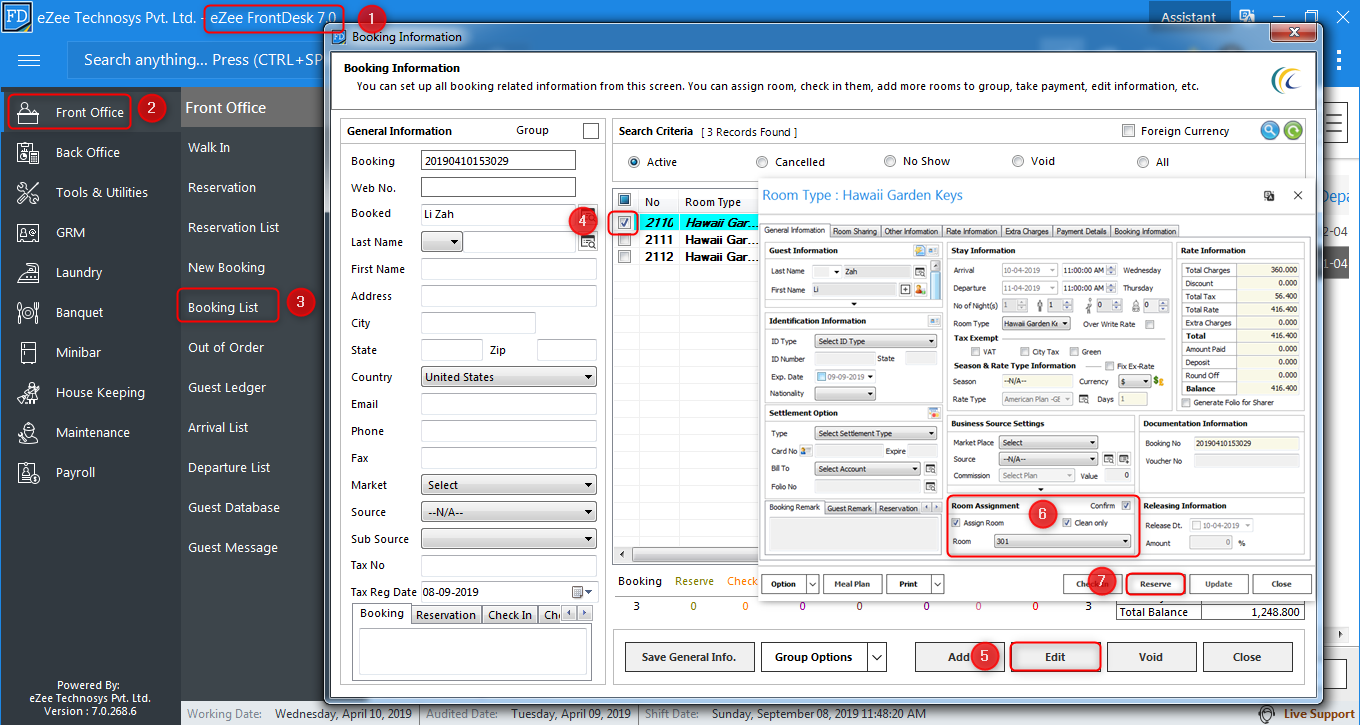1360x725 pixels.
Task: Click the Live Support headset icon
Action: pos(1268,713)
